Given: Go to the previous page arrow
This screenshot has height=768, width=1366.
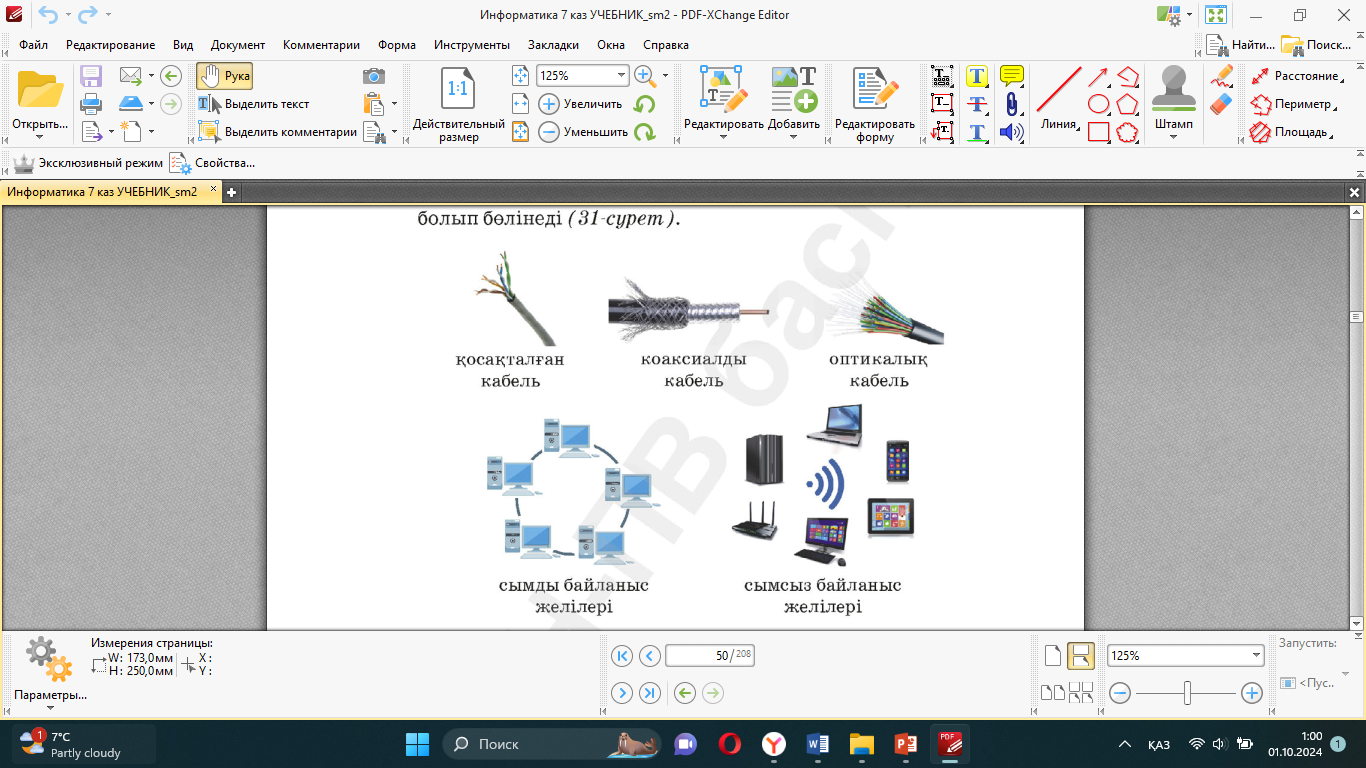Looking at the screenshot, I should pos(650,656).
